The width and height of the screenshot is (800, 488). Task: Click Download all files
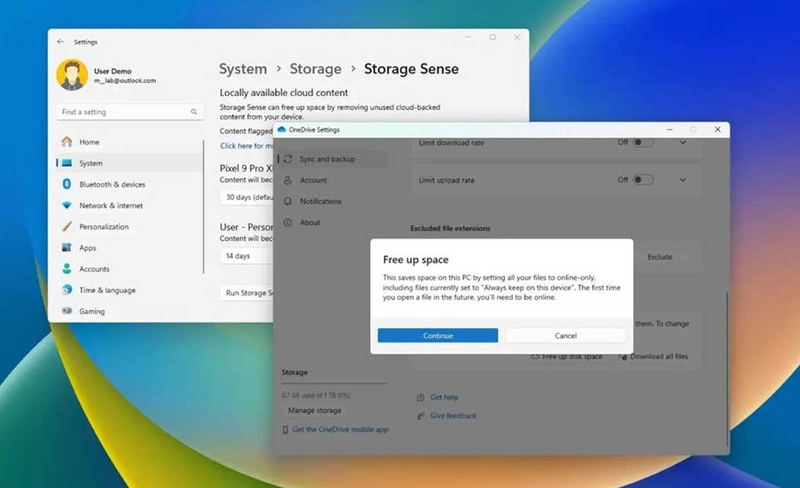(x=653, y=356)
